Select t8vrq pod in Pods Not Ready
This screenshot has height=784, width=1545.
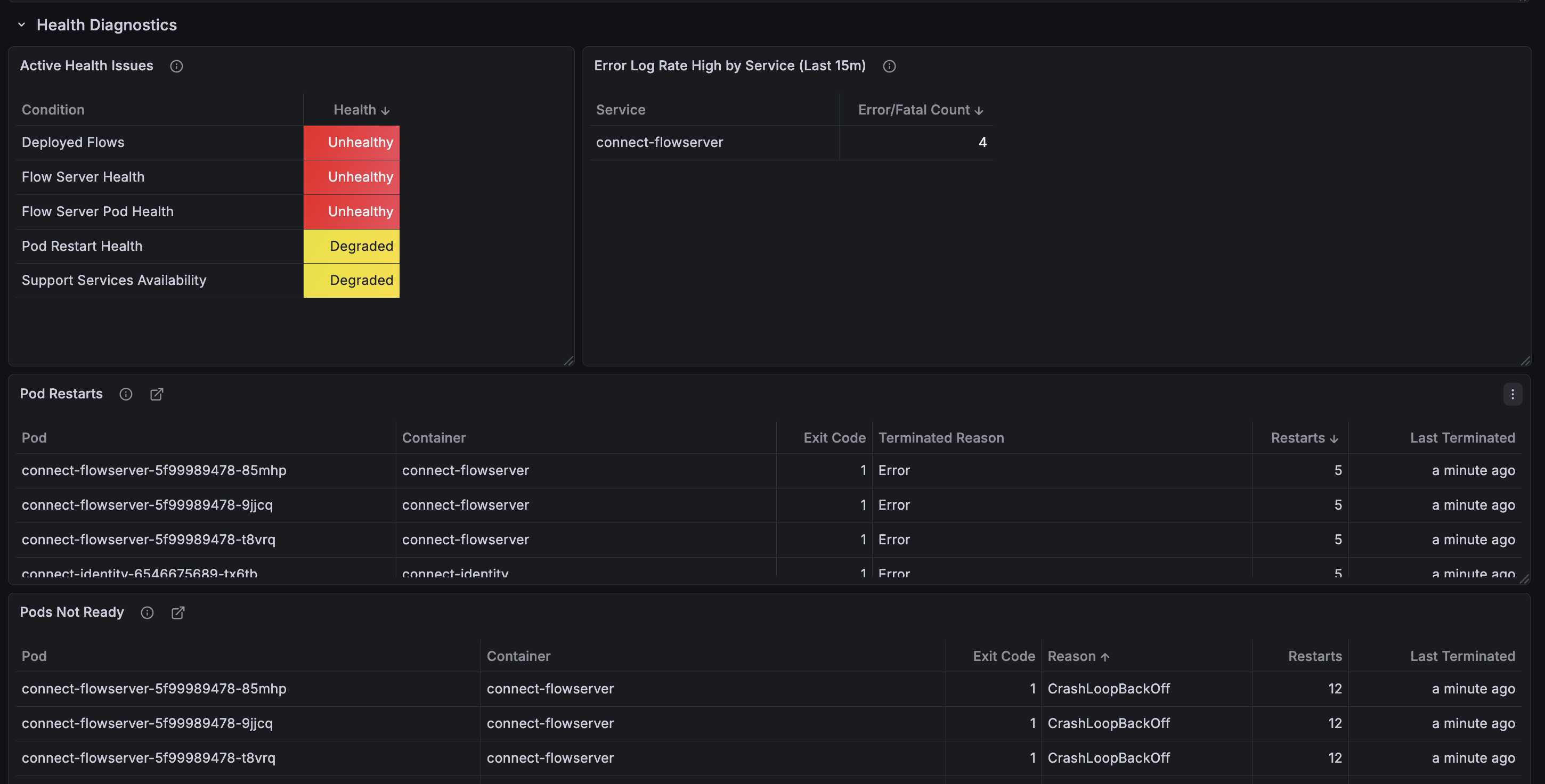pyautogui.click(x=149, y=757)
